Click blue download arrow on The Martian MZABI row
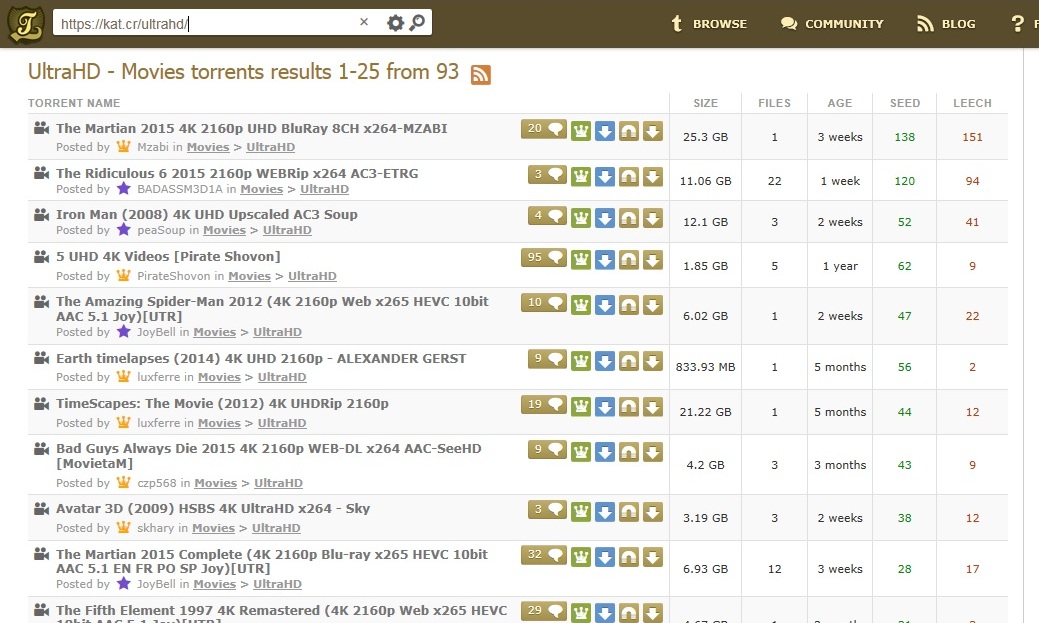 pos(605,131)
